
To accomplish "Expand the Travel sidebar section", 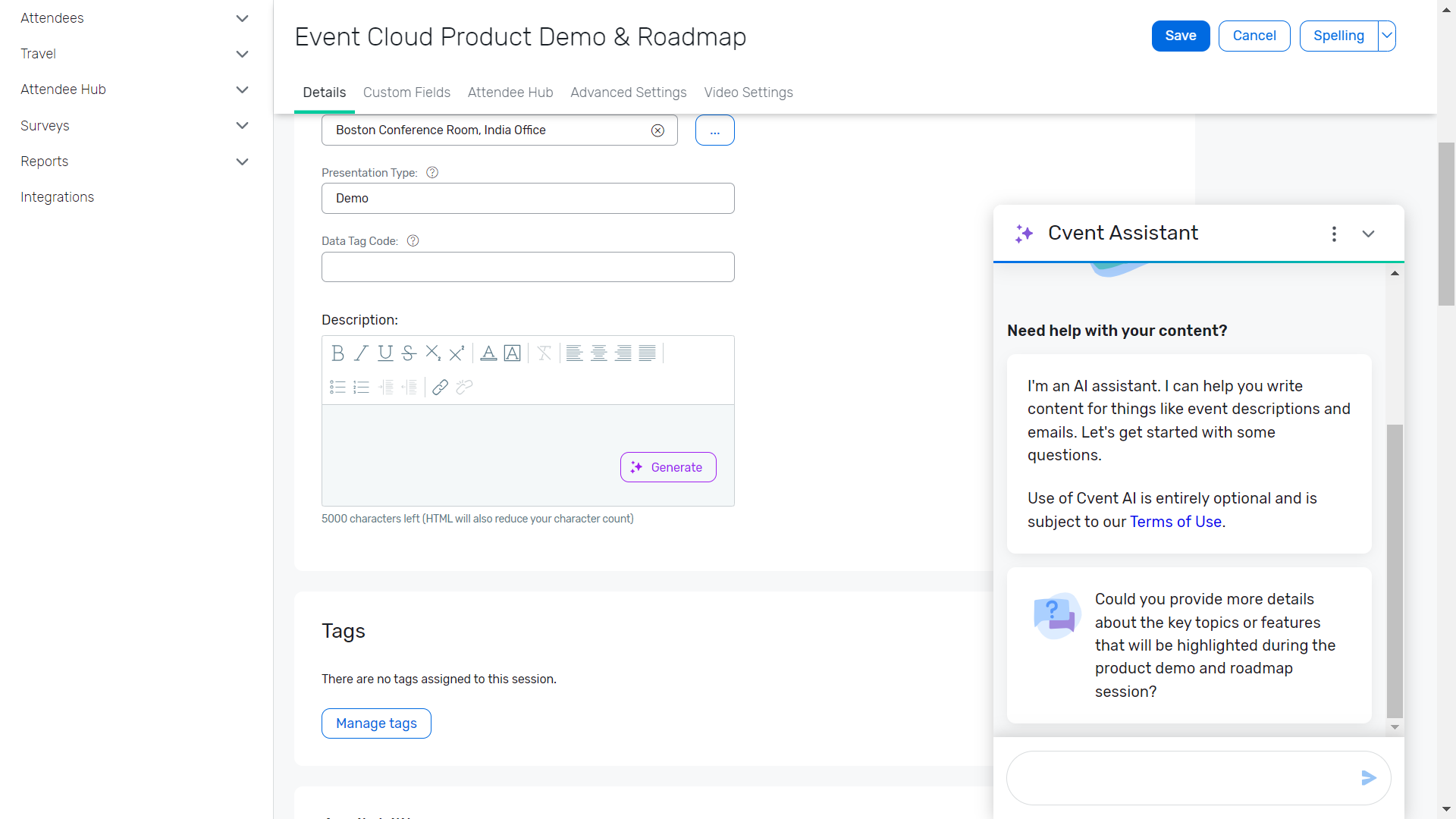I will [x=243, y=54].
